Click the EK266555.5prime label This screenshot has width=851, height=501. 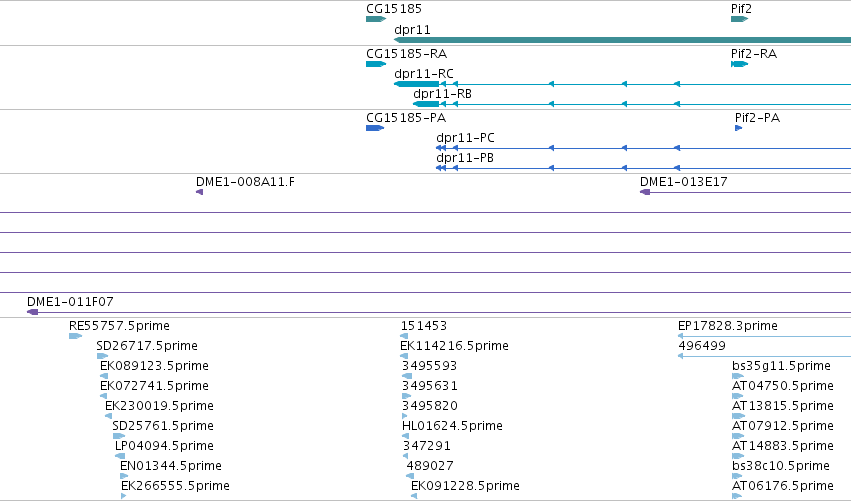pos(175,486)
